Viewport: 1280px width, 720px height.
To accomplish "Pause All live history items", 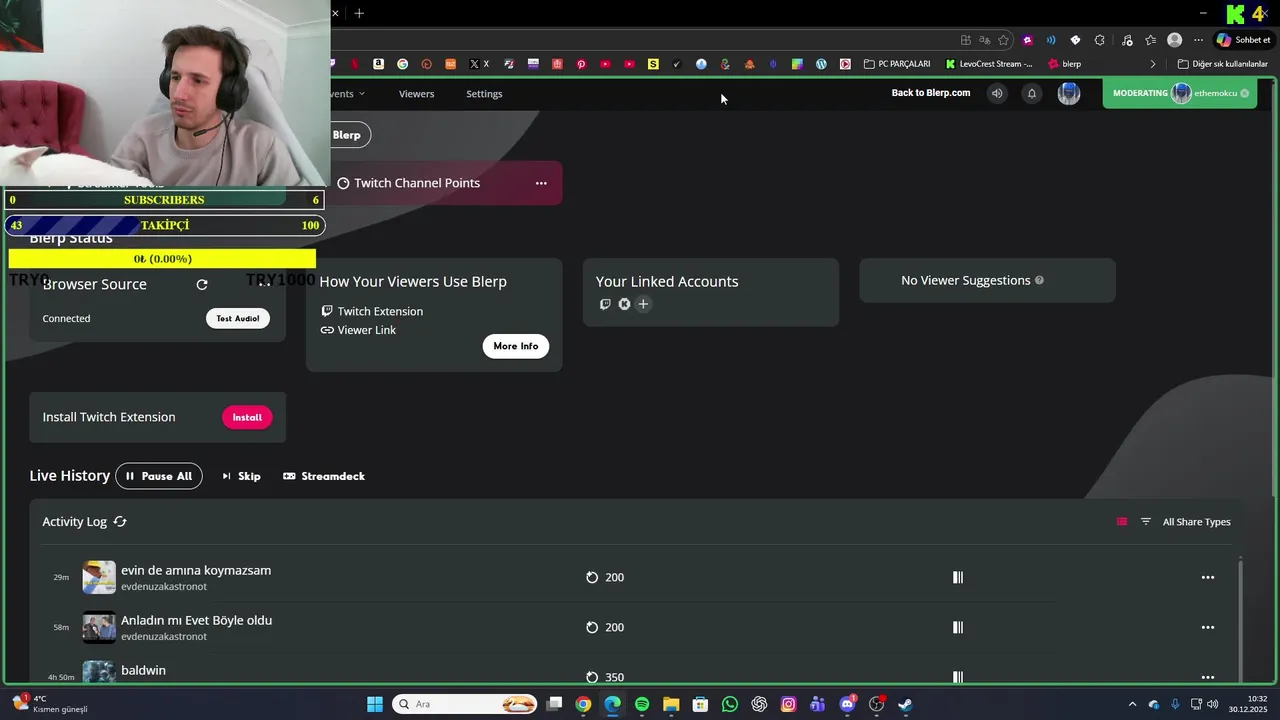I will 159,476.
